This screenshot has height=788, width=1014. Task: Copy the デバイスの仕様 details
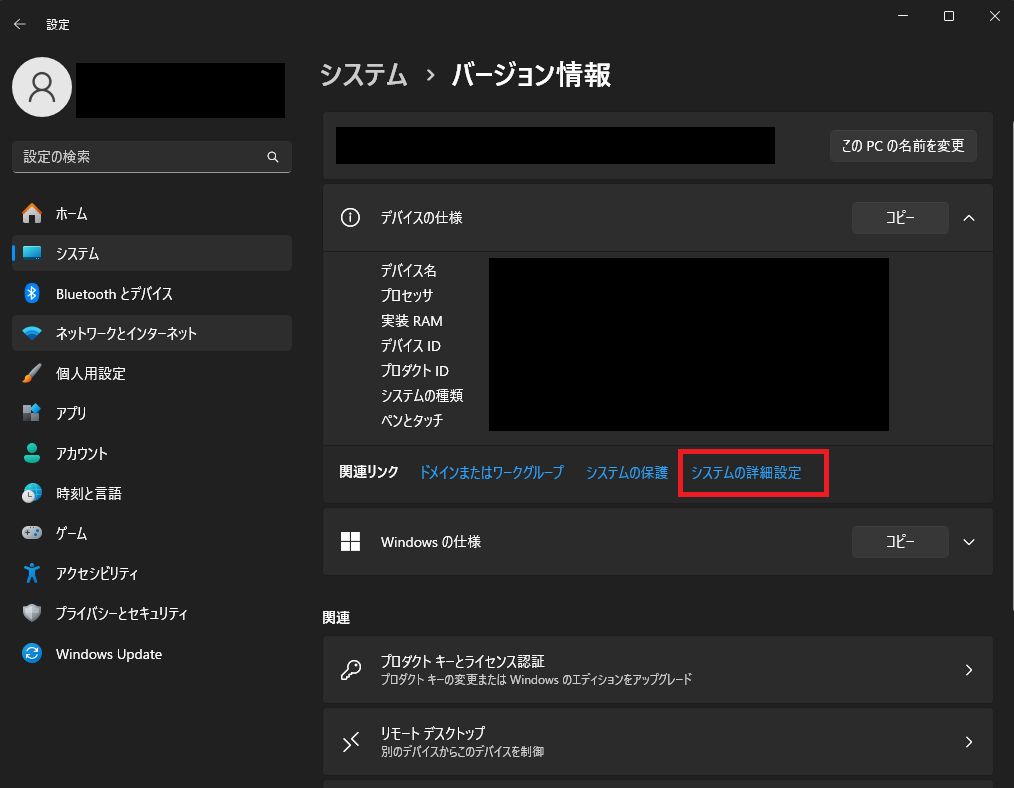tap(900, 218)
